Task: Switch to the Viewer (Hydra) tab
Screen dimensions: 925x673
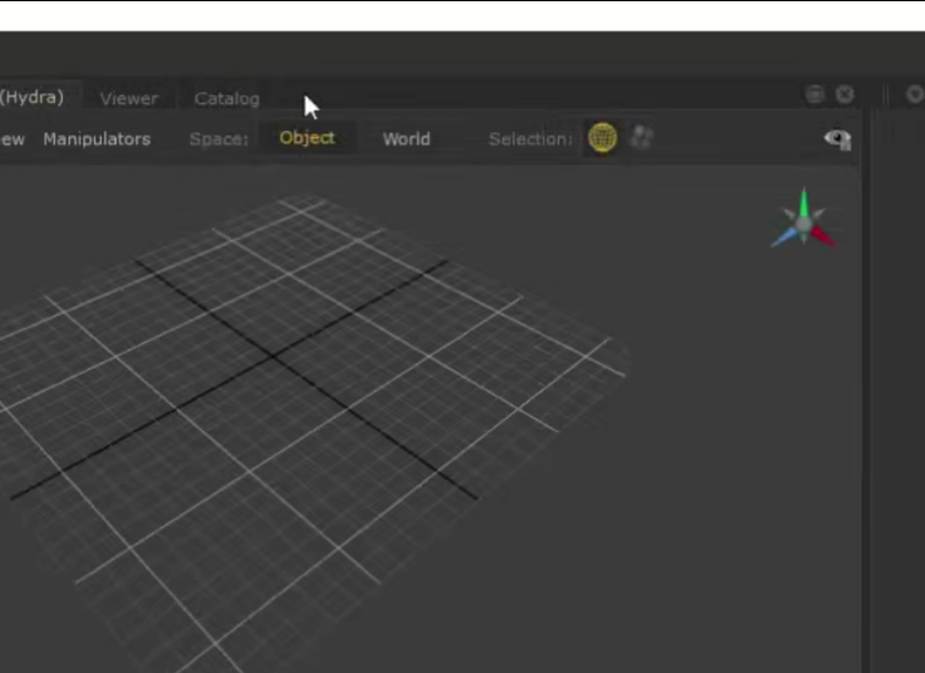Action: point(32,98)
